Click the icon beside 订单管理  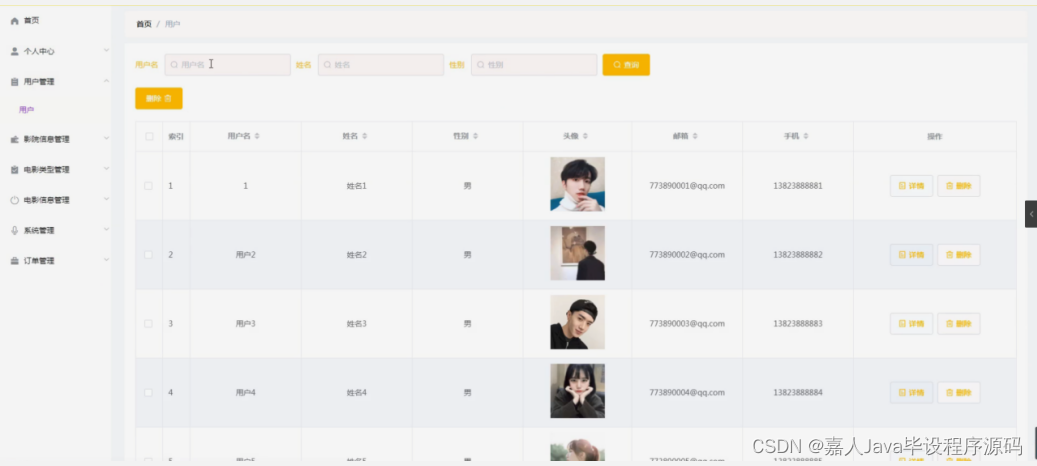(x=15, y=261)
